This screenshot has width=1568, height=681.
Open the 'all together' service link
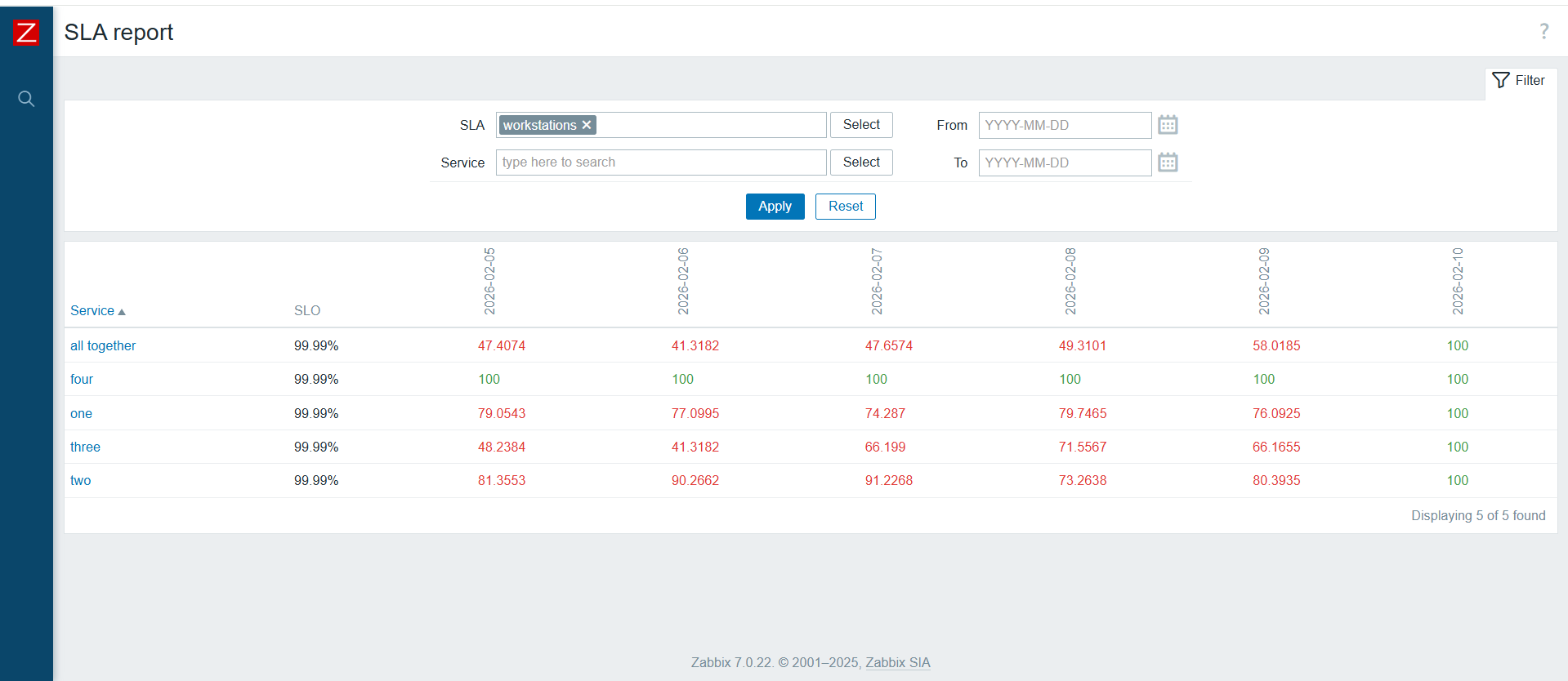pyautogui.click(x=103, y=346)
